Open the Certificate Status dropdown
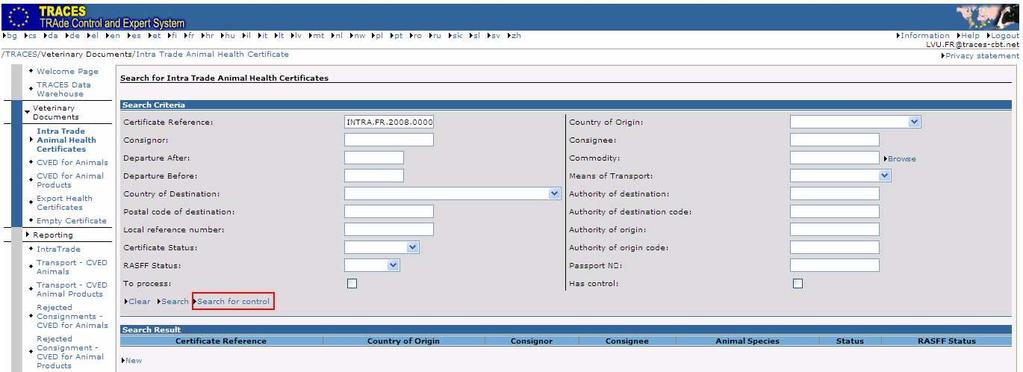Image resolution: width=1023 pixels, height=372 pixels. pos(382,247)
